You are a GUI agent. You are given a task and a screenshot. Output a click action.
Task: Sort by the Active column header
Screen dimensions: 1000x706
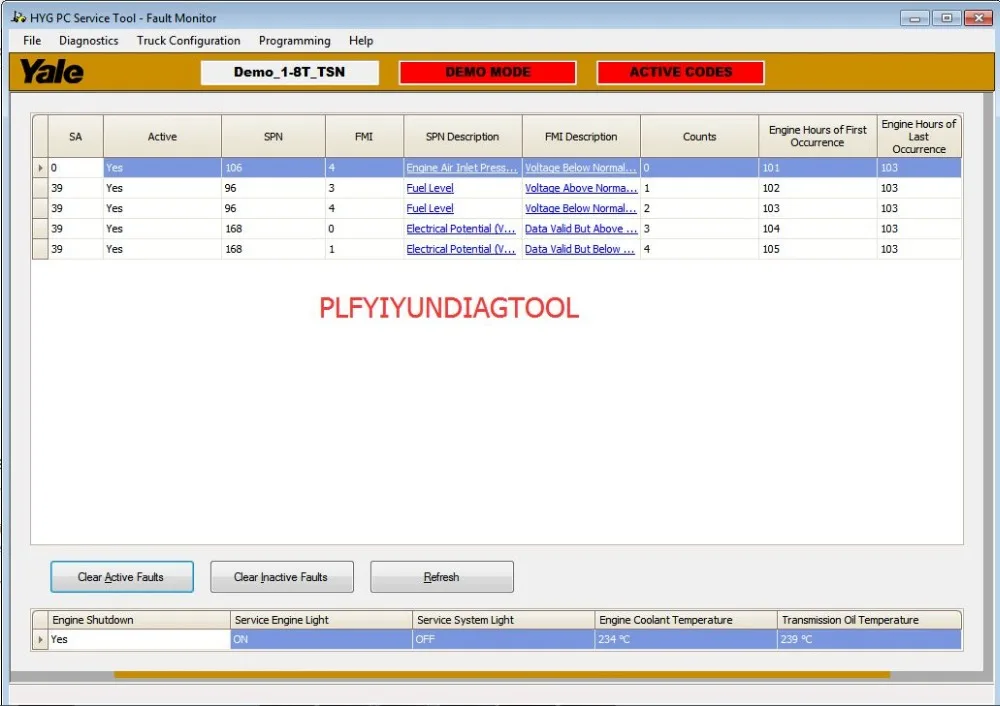(162, 136)
